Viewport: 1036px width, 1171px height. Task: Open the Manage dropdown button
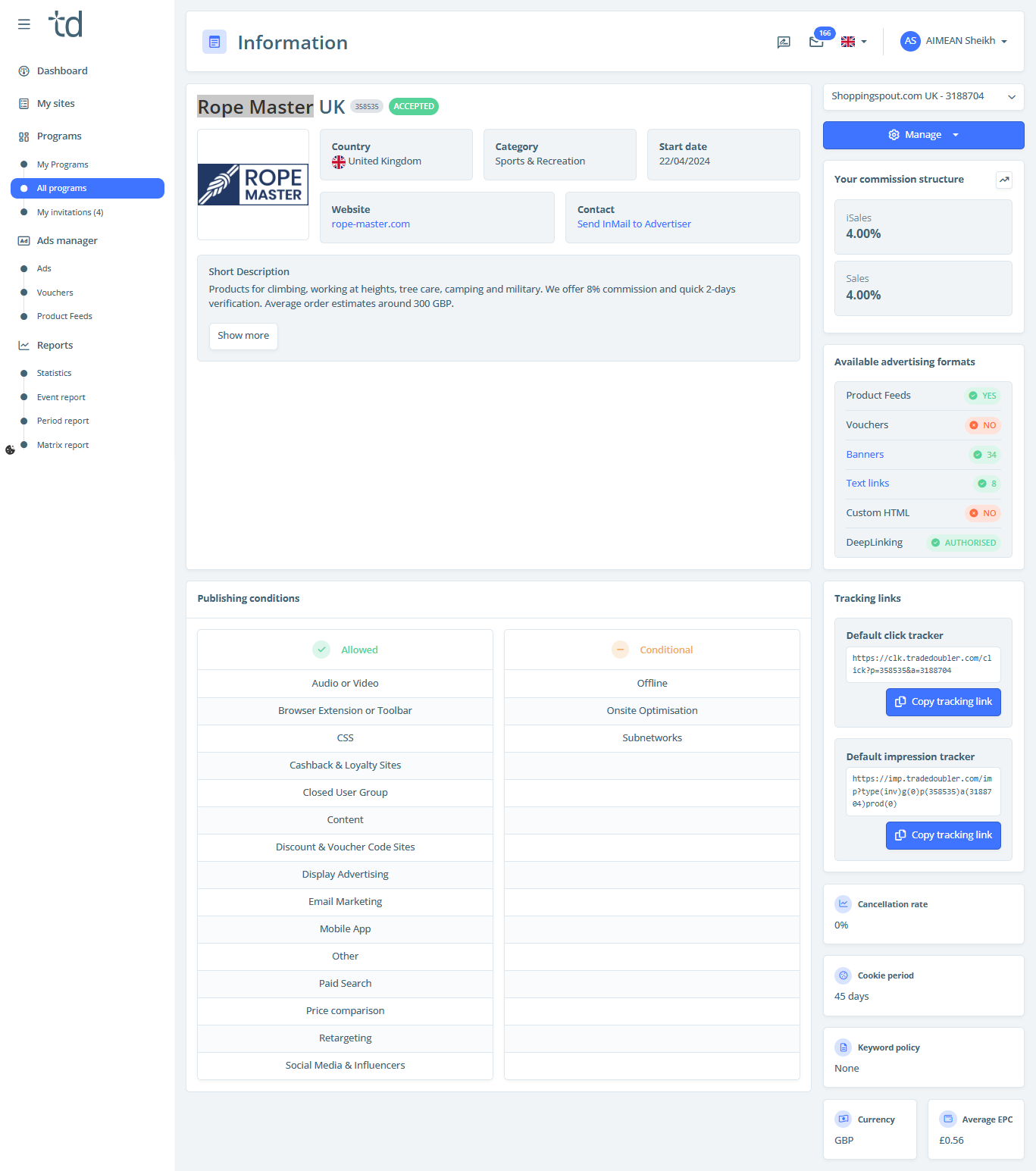(x=923, y=135)
